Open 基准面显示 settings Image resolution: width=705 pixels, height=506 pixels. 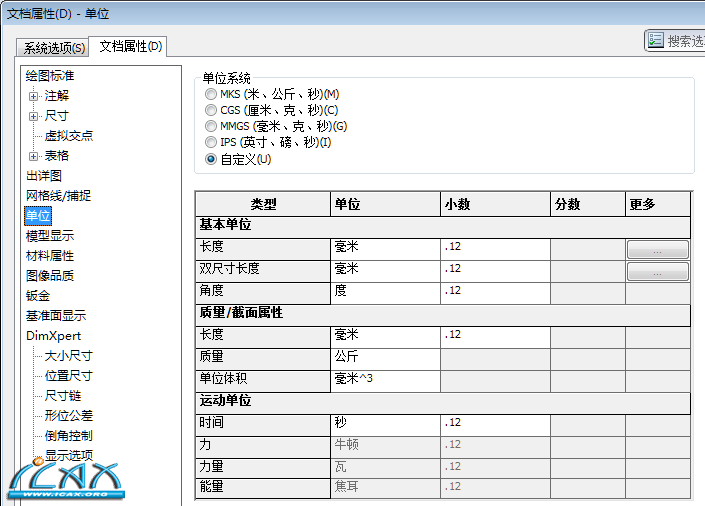pos(56,316)
